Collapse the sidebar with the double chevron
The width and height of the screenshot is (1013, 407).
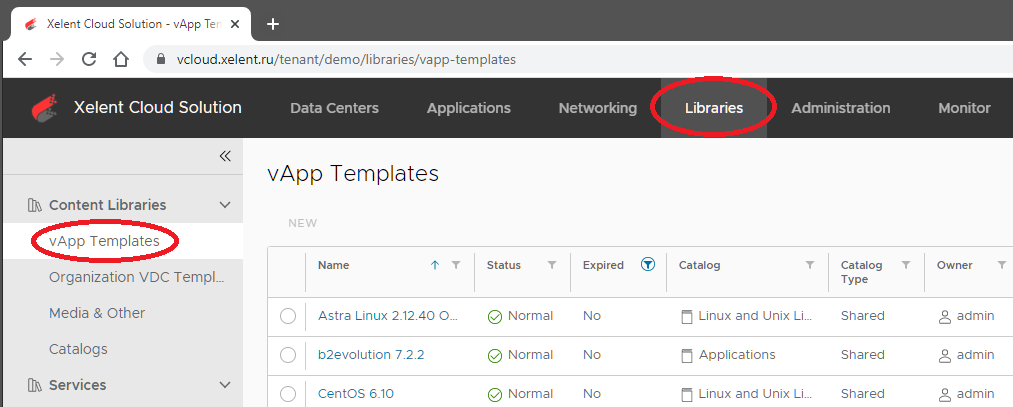(x=225, y=156)
